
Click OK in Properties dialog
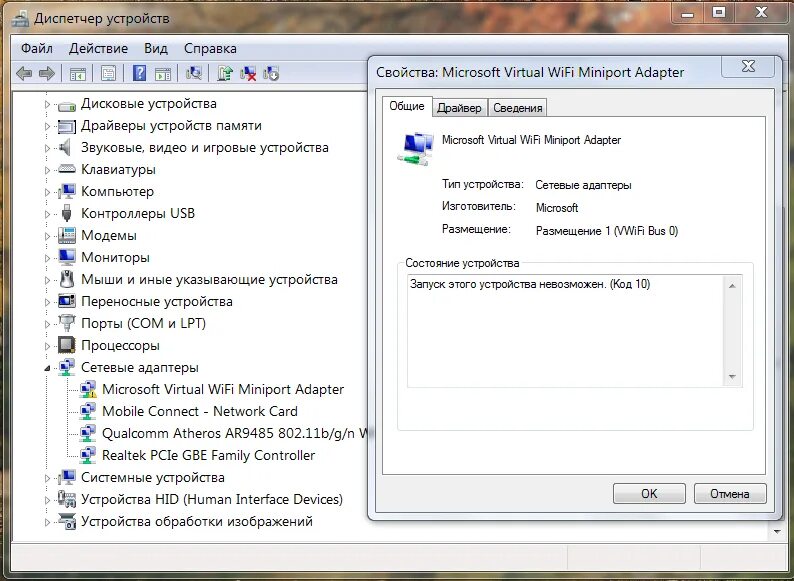point(649,493)
